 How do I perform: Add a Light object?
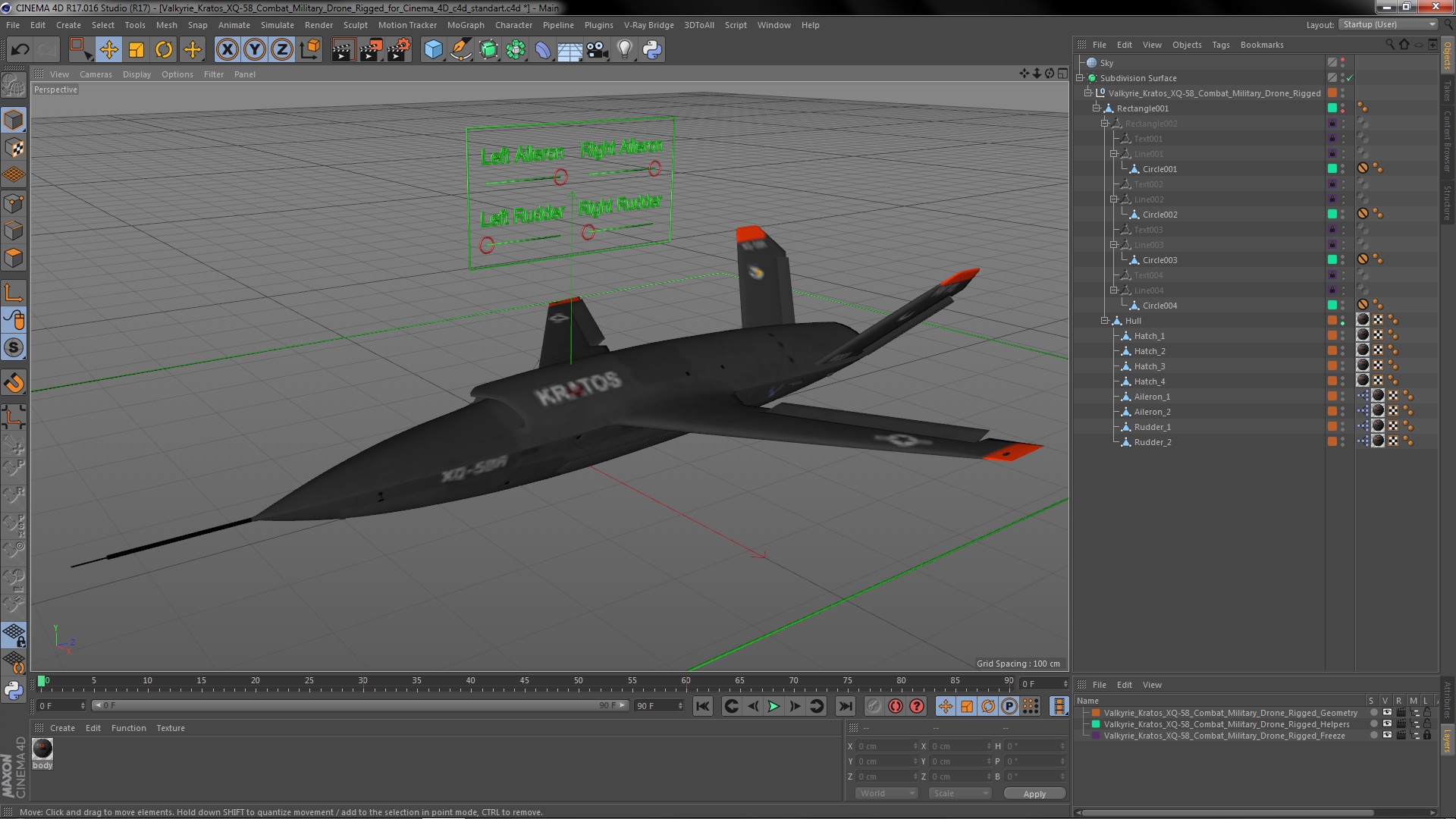625,50
